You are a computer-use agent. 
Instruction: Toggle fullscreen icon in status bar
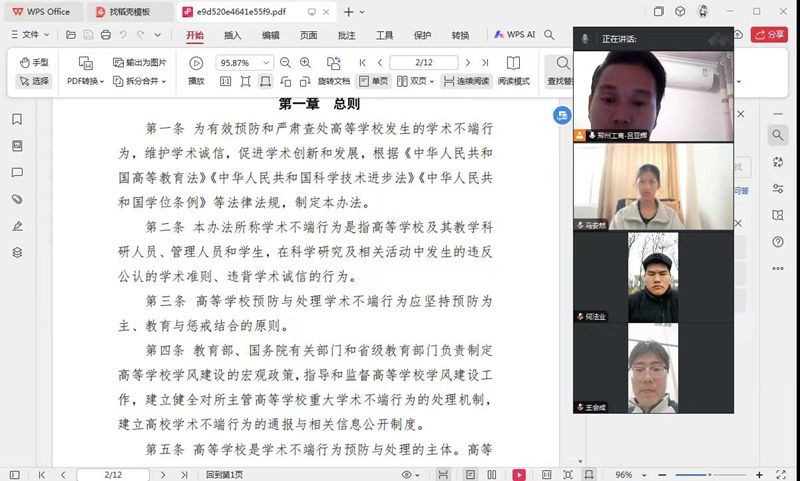[x=781, y=475]
